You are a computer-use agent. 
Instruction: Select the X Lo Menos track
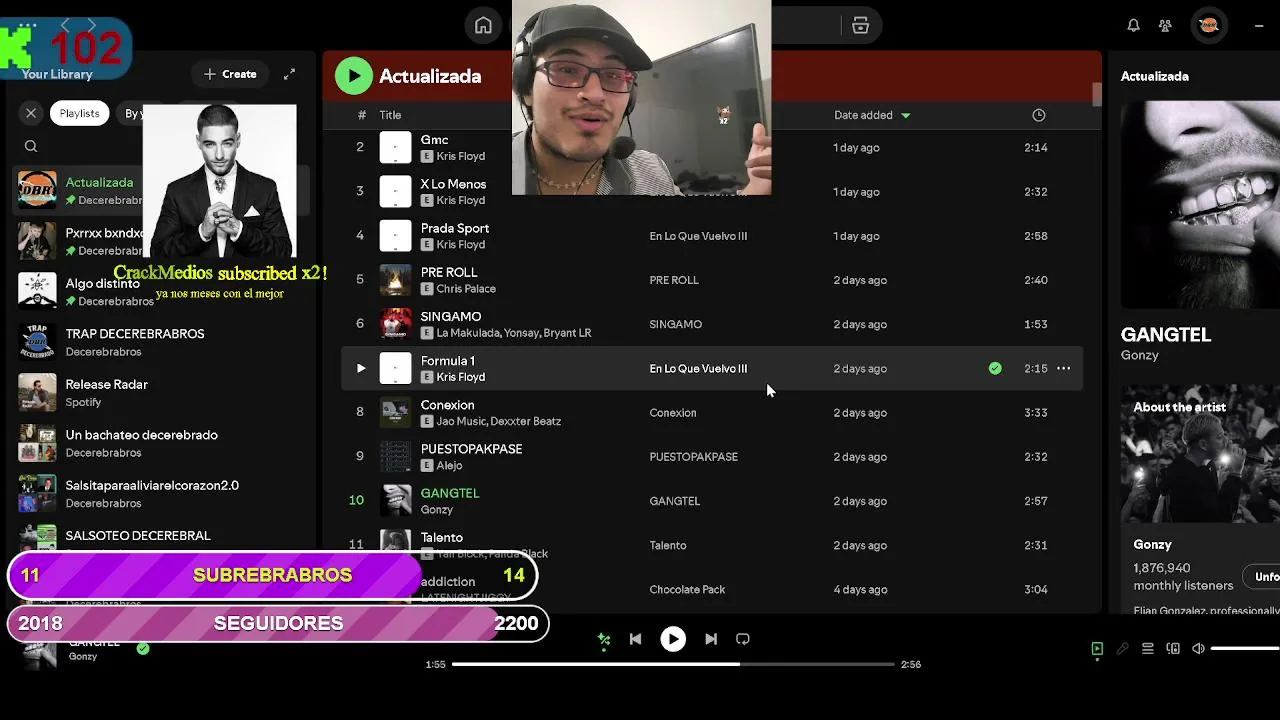click(453, 184)
